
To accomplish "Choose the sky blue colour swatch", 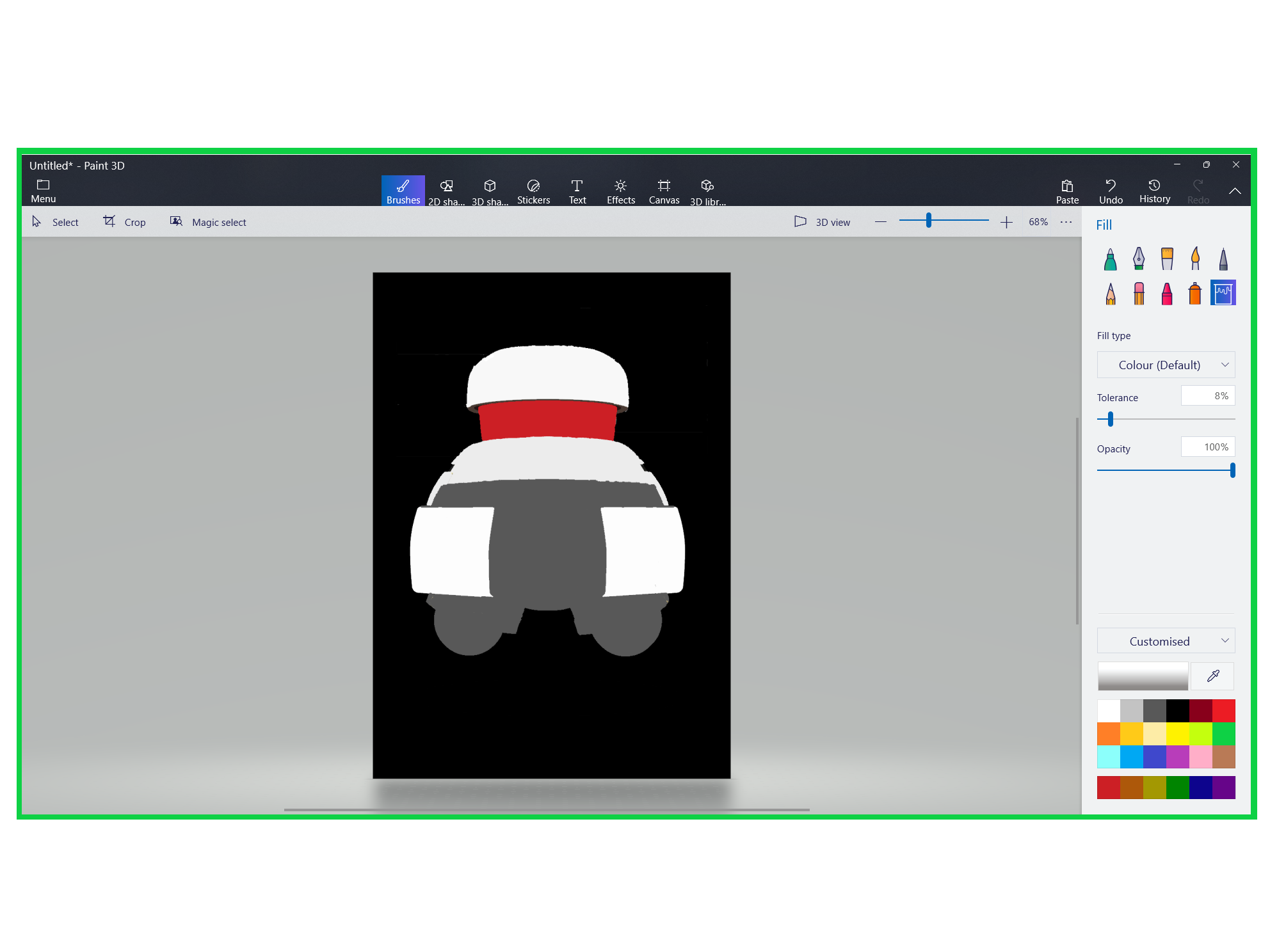I will [1132, 757].
